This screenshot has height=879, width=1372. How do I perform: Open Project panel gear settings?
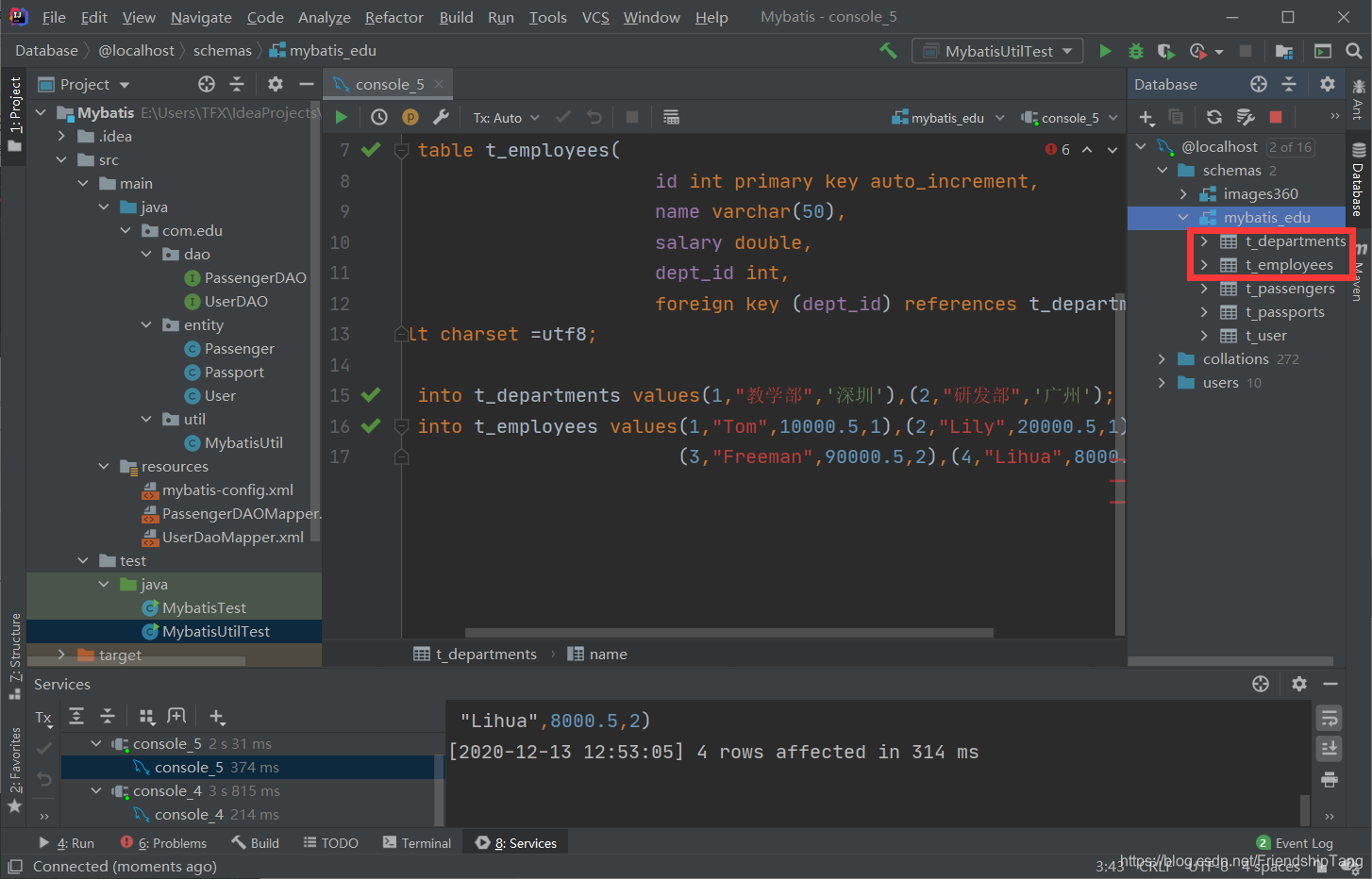click(x=276, y=84)
